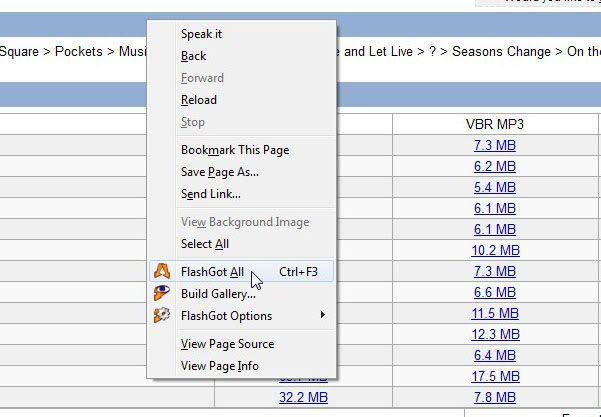The width and height of the screenshot is (601, 417).
Task: Click the FlashGot Options gear icon
Action: pos(161,315)
